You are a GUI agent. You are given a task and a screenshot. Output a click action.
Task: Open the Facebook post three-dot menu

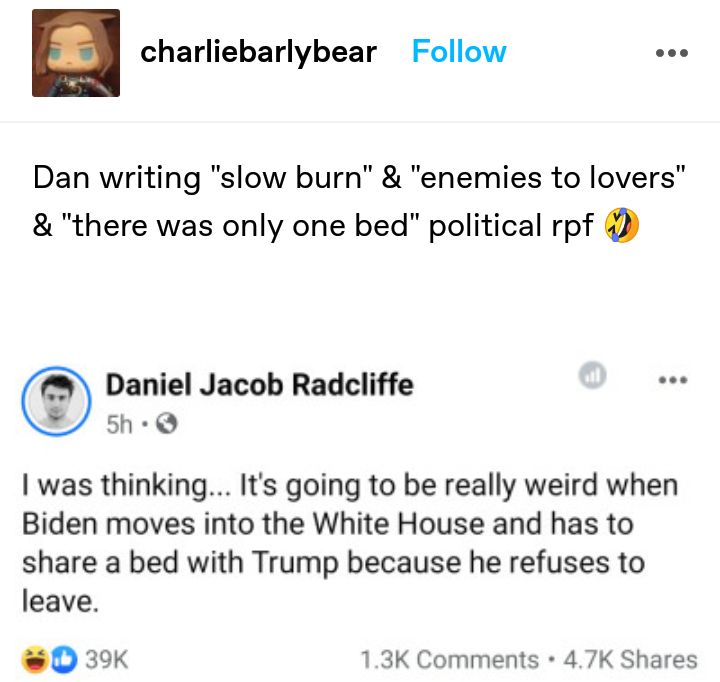coord(673,380)
